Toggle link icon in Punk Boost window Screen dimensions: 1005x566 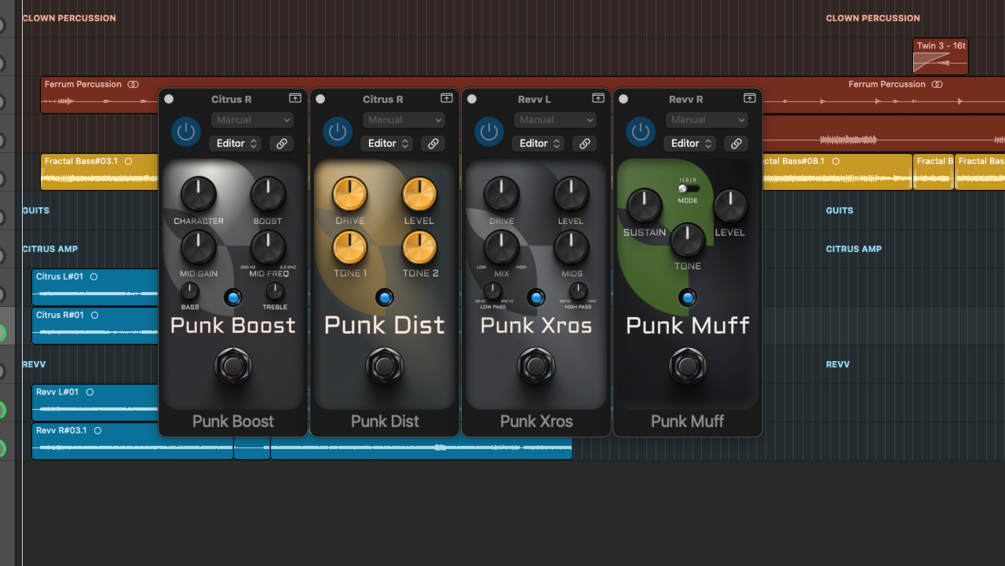coord(281,144)
